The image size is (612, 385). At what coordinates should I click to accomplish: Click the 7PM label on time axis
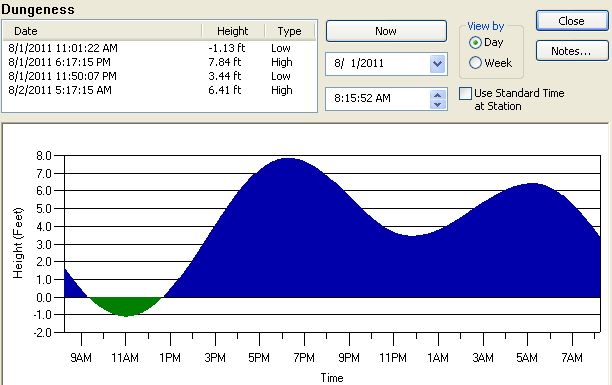tap(304, 358)
